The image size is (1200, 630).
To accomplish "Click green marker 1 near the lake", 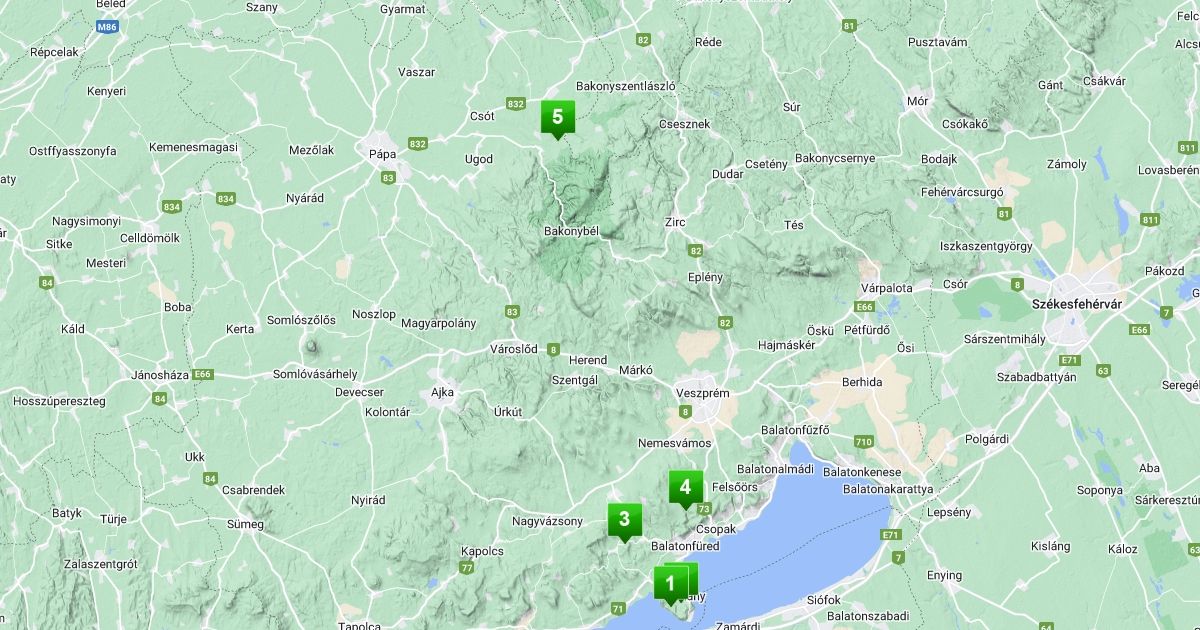I will 670,583.
